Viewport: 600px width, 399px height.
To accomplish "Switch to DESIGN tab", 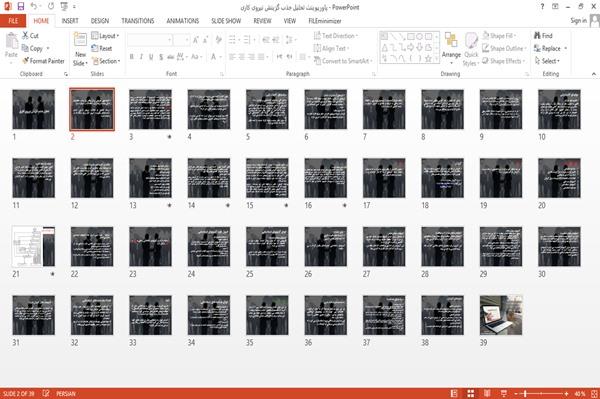I will [x=100, y=21].
